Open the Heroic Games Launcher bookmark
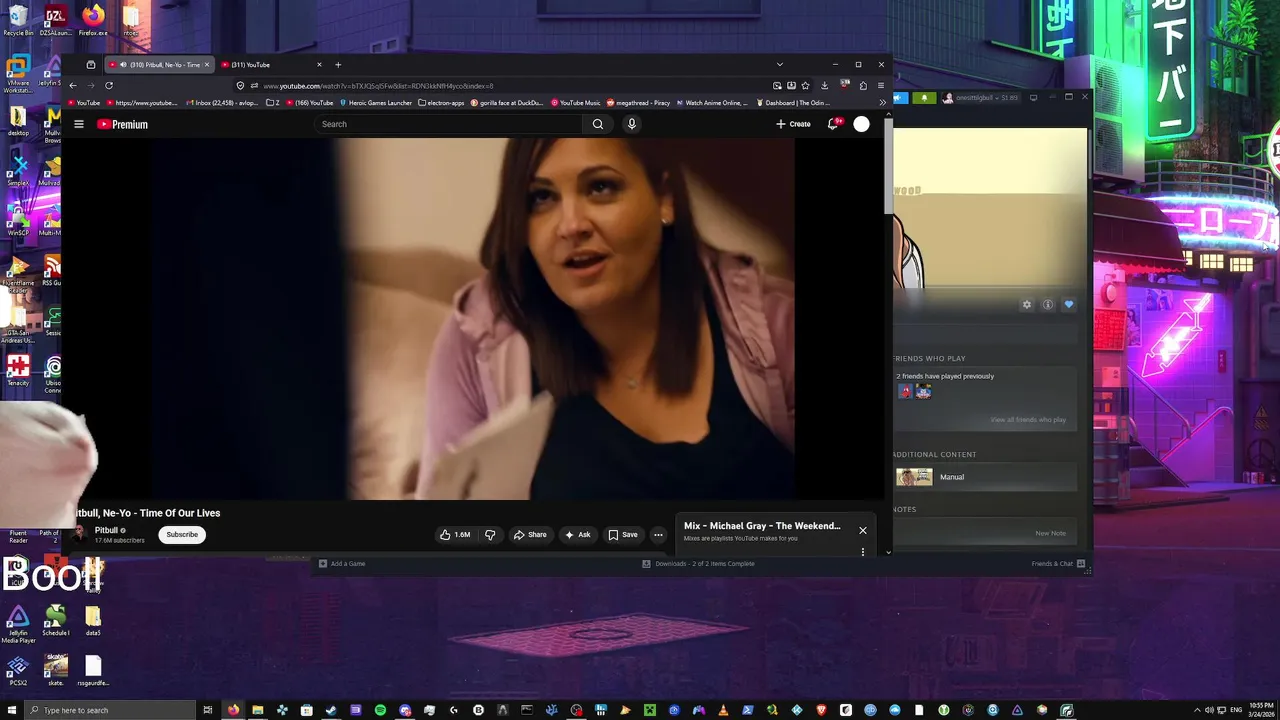 pyautogui.click(x=376, y=102)
